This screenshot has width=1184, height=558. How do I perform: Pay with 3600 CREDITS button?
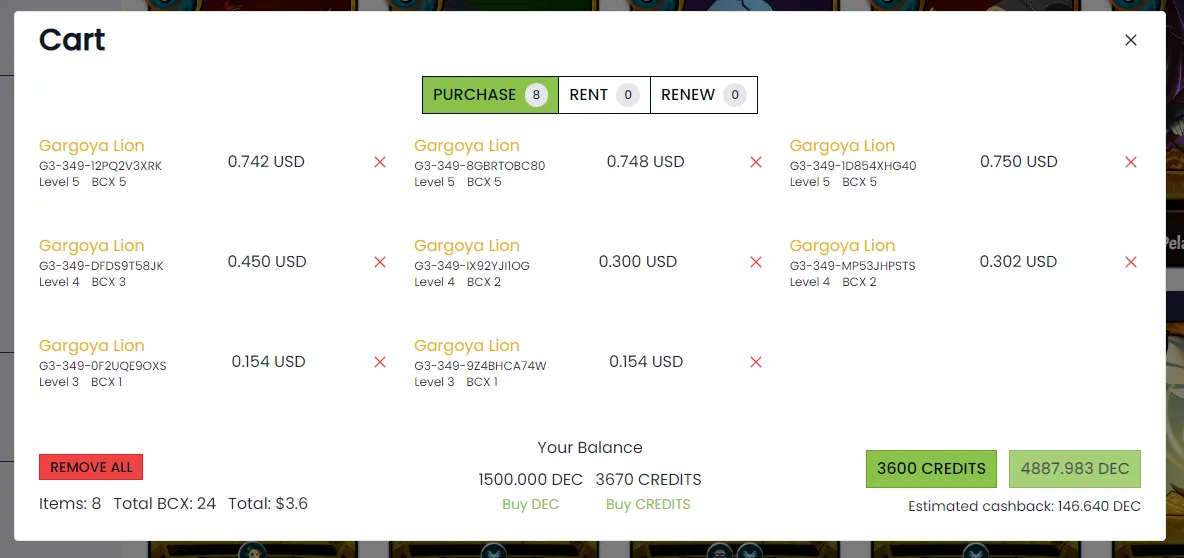pyautogui.click(x=931, y=469)
